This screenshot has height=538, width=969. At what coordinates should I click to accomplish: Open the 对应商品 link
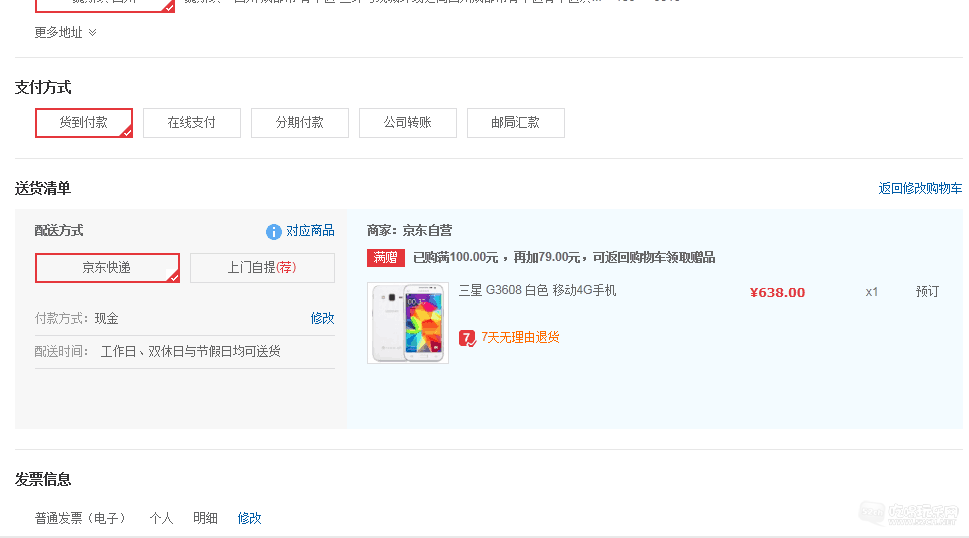[x=310, y=231]
